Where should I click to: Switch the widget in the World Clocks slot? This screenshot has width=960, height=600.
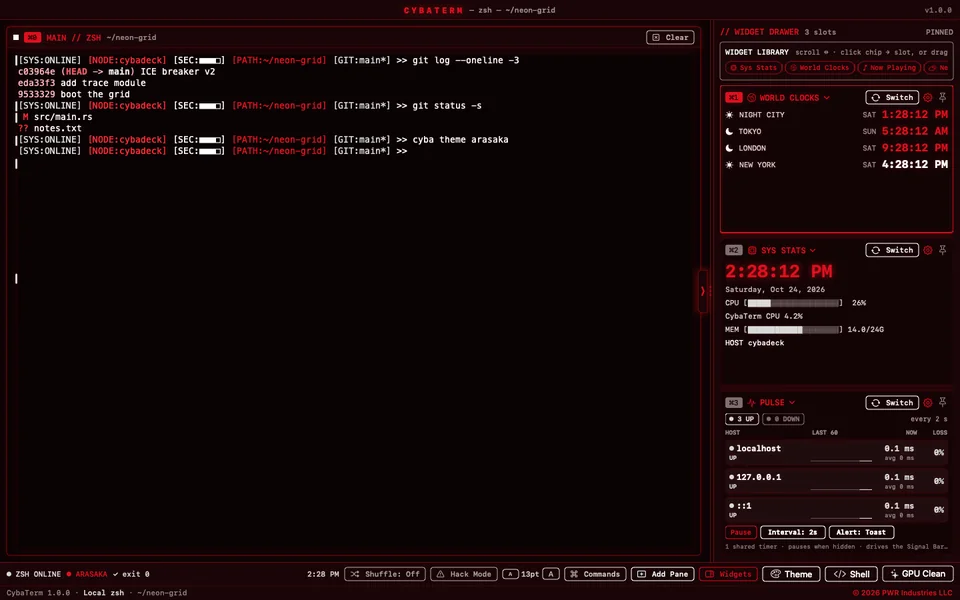[x=891, y=97]
